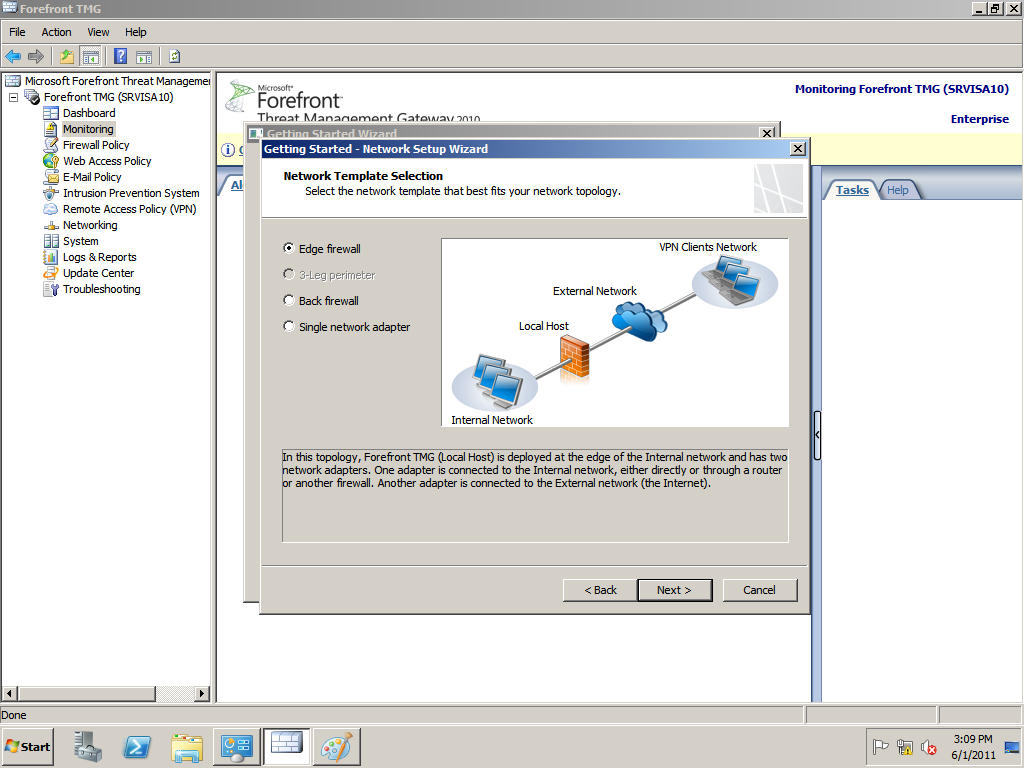Open the Action menu
The width and height of the screenshot is (1024, 768).
(56, 32)
